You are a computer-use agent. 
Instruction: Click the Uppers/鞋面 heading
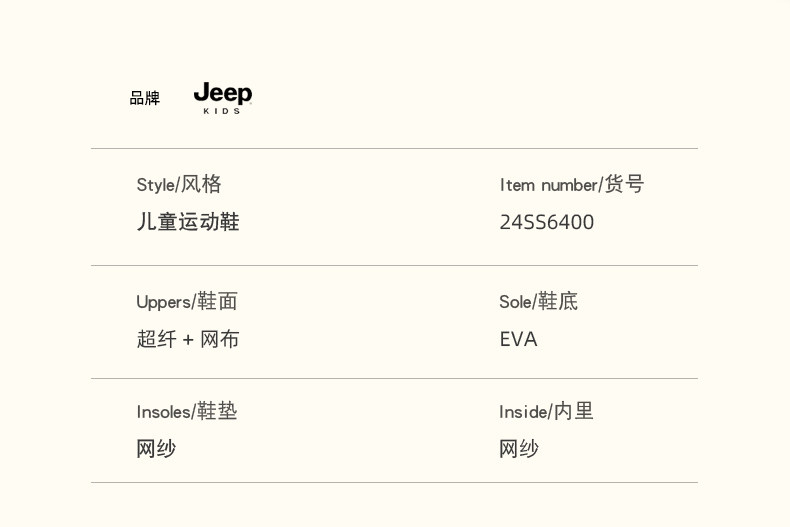click(x=187, y=301)
